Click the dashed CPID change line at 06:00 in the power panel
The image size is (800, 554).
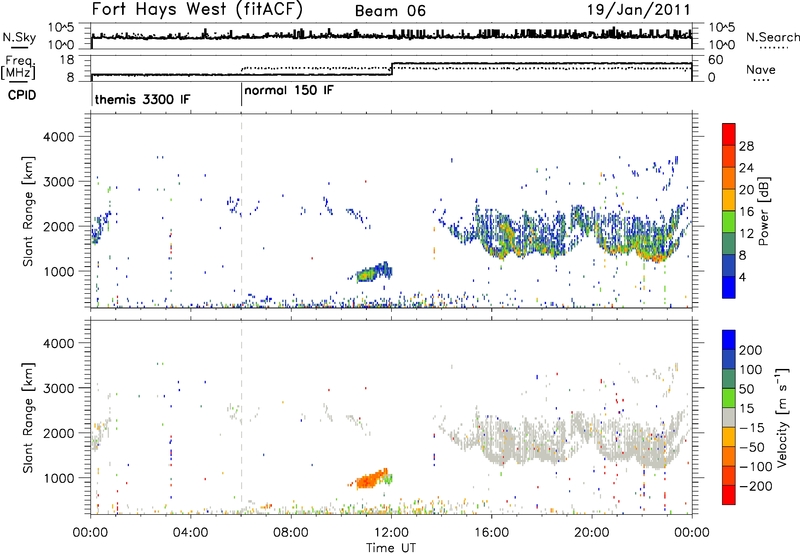tap(241, 211)
